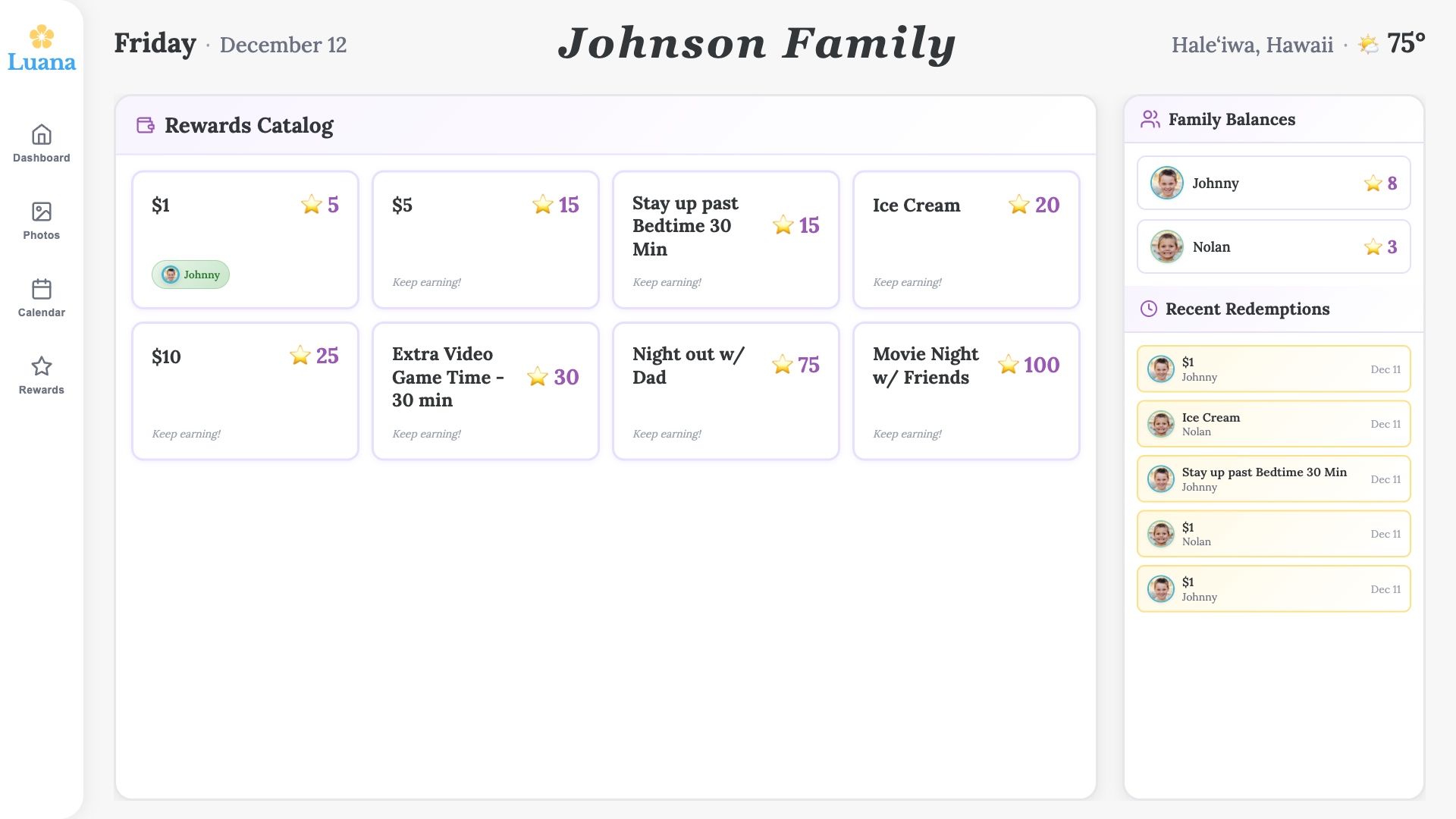Click Johnny's avatar in Family Balances
Viewport: 1456px width, 819px height.
pyautogui.click(x=1166, y=183)
